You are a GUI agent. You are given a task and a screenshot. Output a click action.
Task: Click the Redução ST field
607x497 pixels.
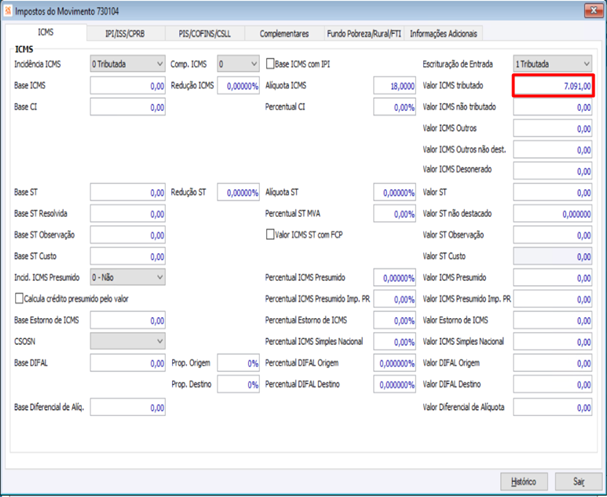[238, 192]
